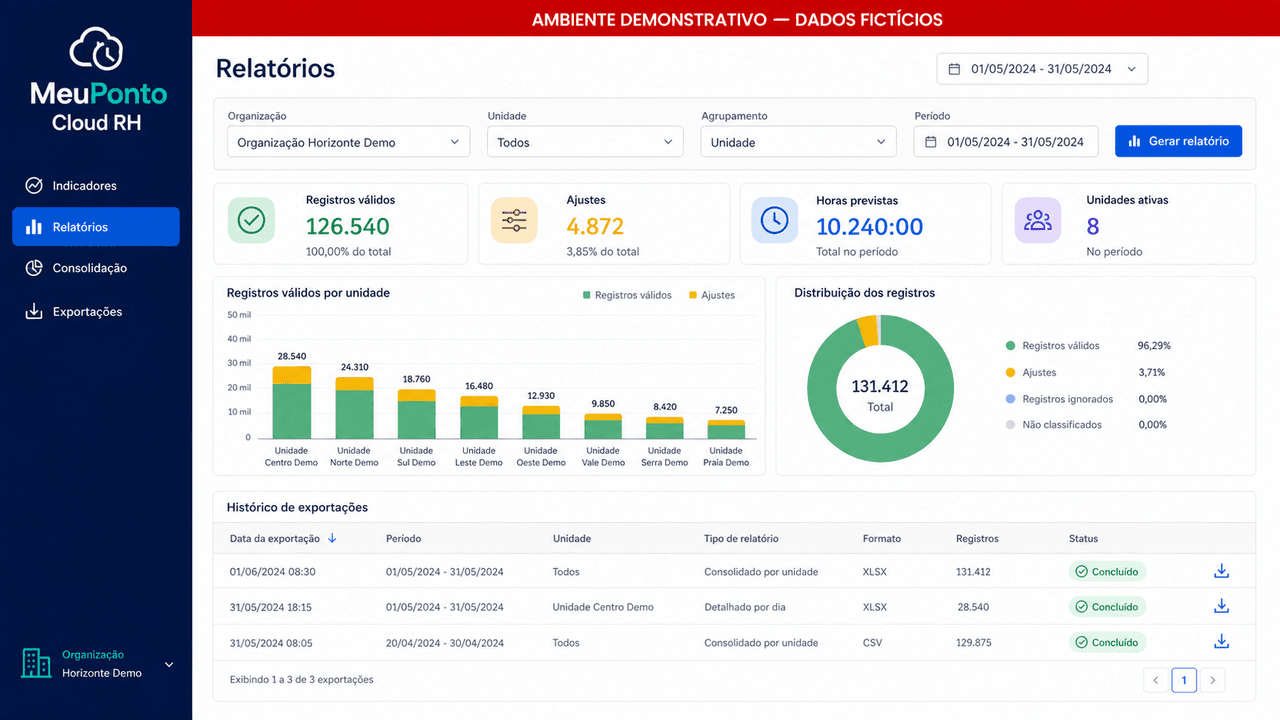Click the Unidade Centro Demo bar

291,402
